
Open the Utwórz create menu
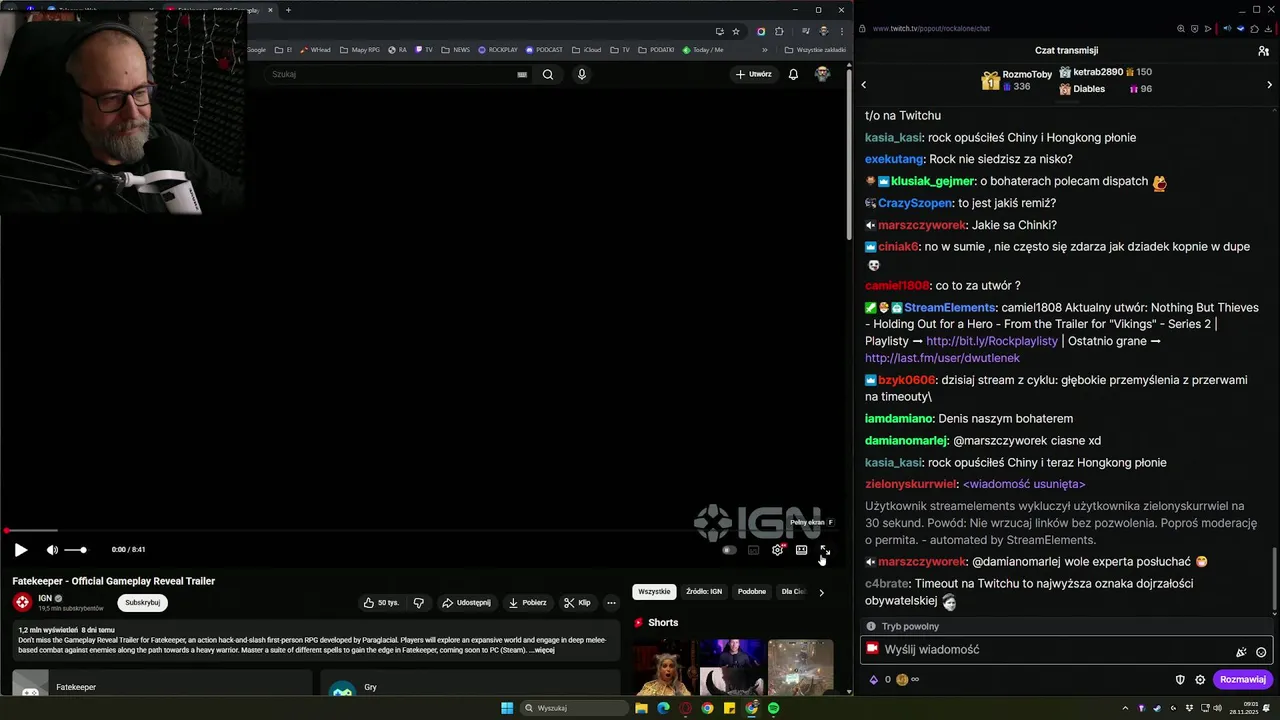(754, 74)
